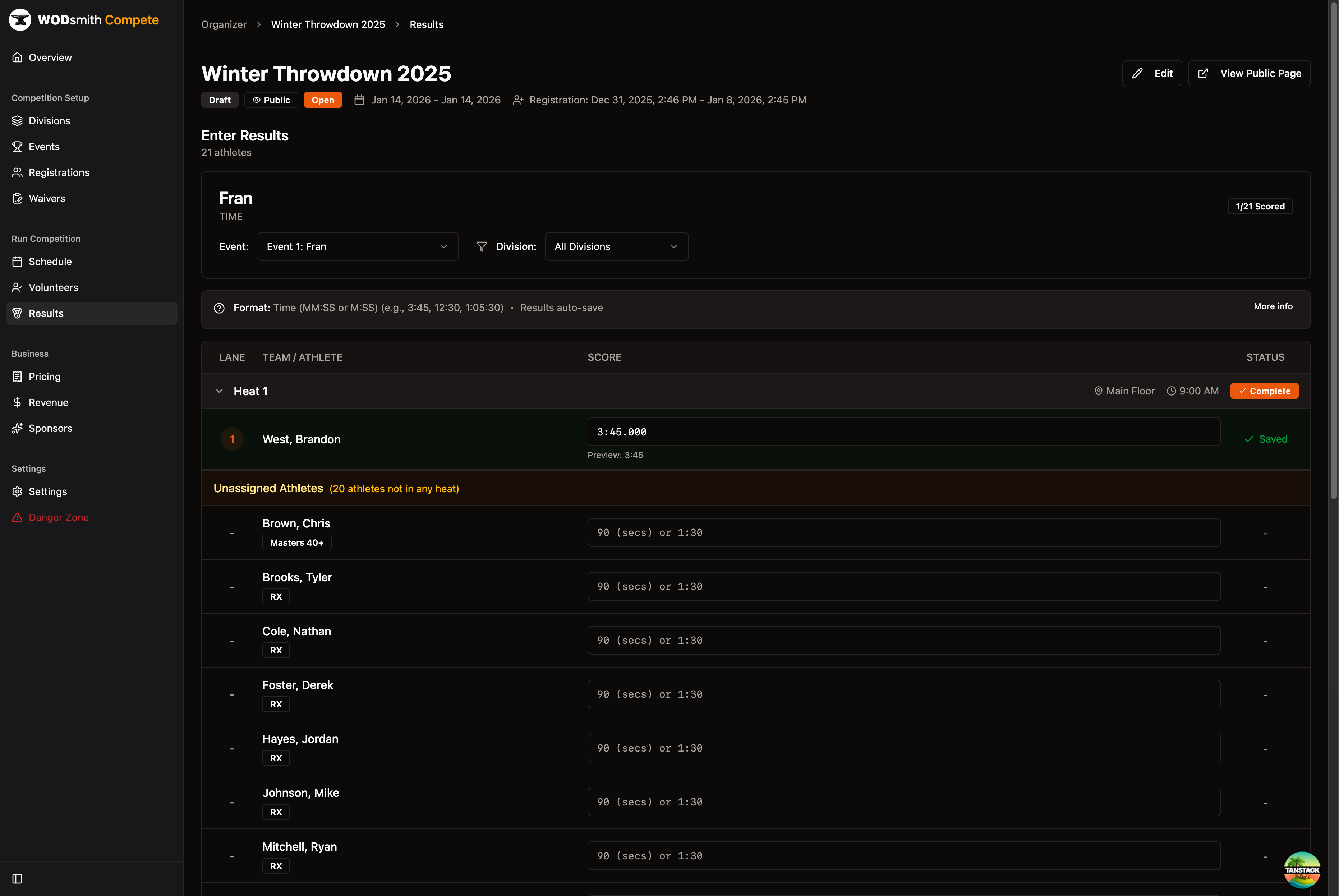Click the Winter Throwdown 2025 breadcrumb
This screenshot has width=1339, height=896.
point(328,24)
